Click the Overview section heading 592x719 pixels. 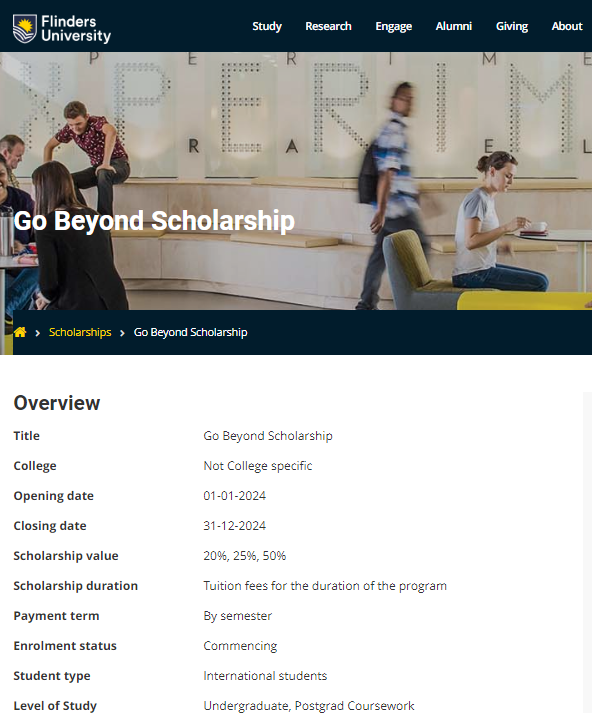pos(57,403)
